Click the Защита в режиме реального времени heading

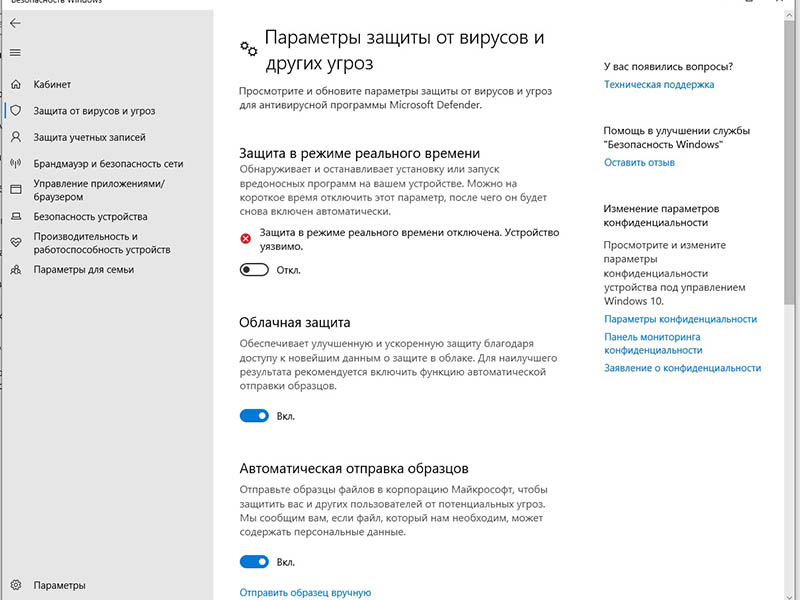(x=360, y=153)
